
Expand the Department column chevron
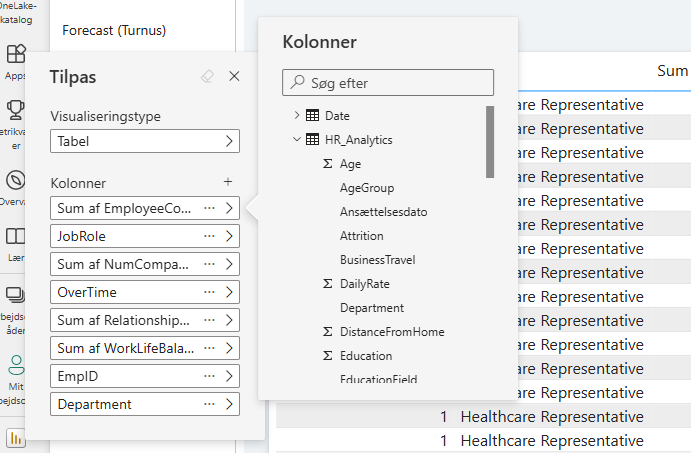point(229,405)
